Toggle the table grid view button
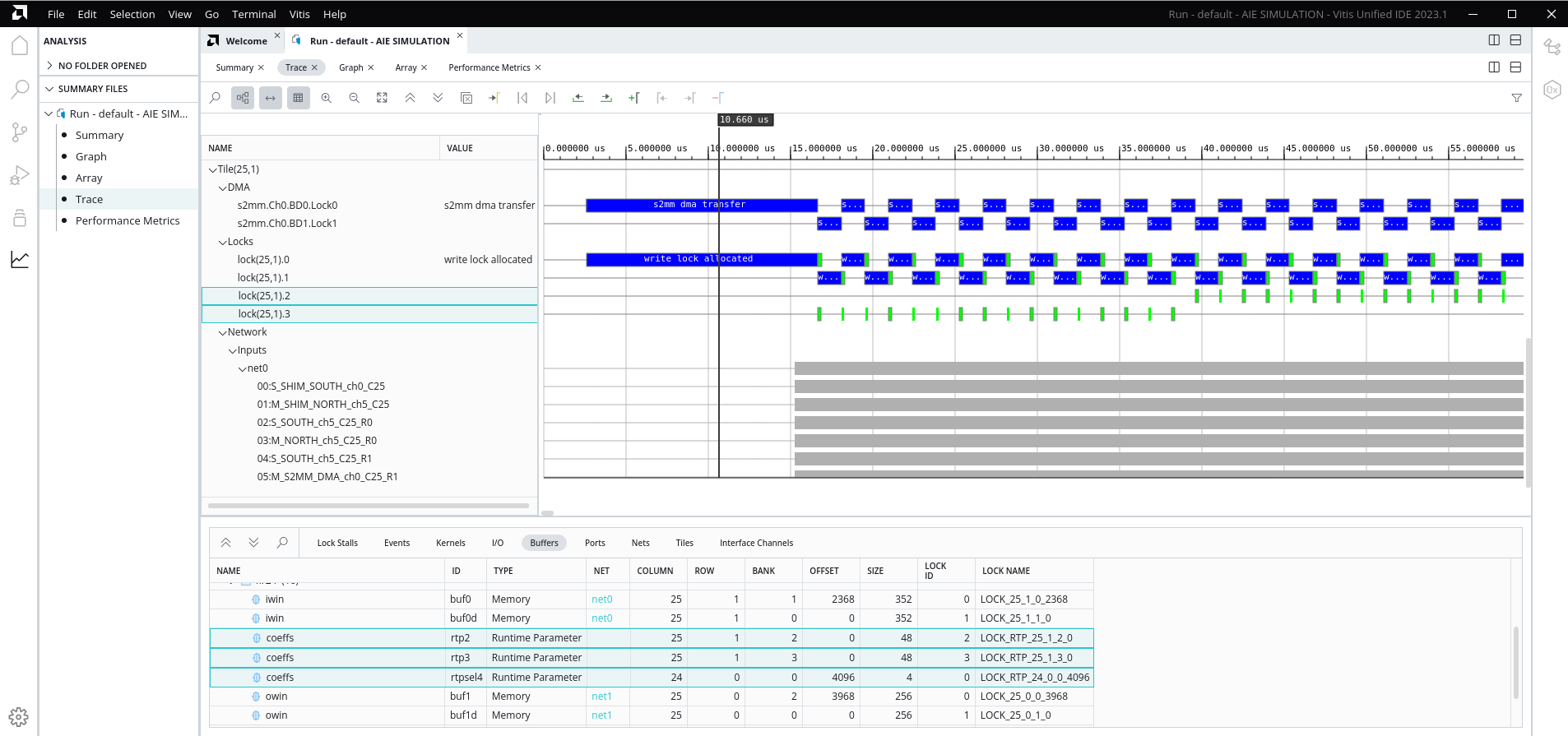 (x=298, y=98)
